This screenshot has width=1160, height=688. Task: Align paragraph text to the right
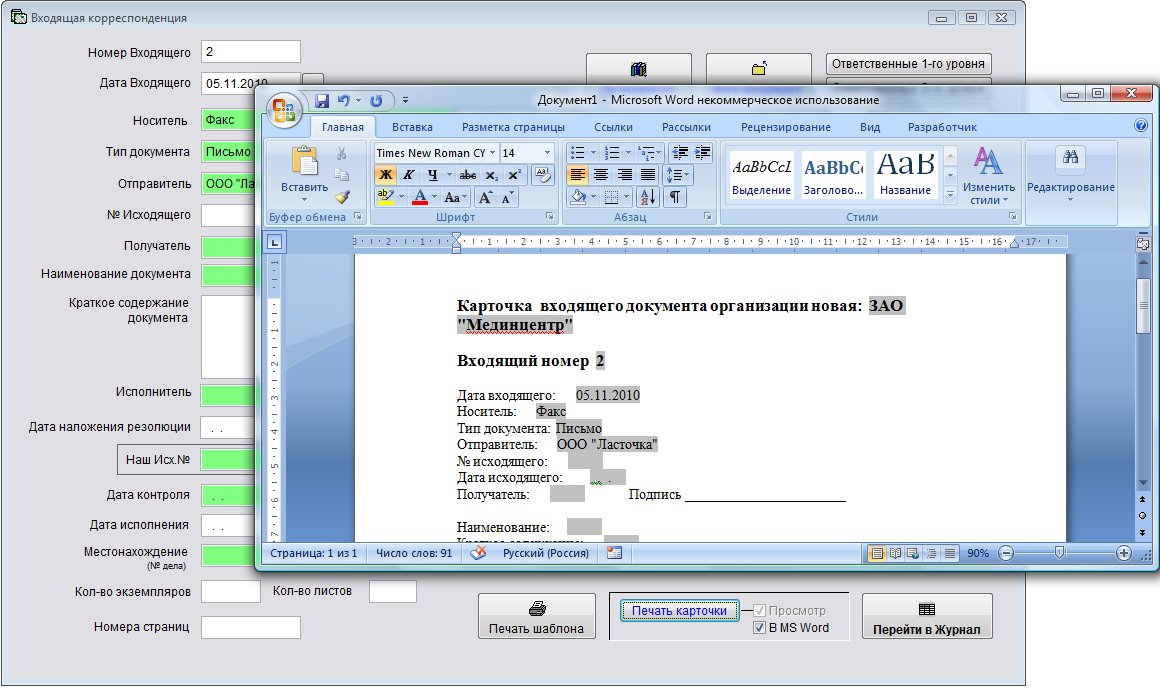coord(625,175)
